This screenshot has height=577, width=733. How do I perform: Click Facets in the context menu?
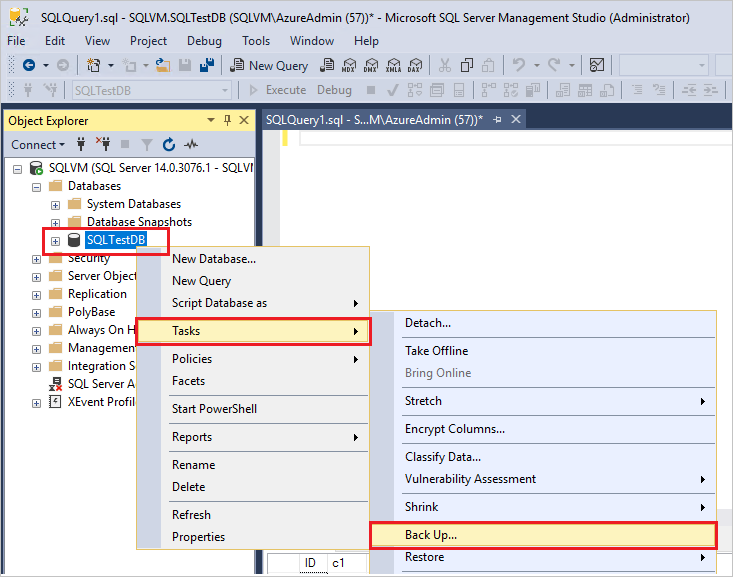point(253,381)
